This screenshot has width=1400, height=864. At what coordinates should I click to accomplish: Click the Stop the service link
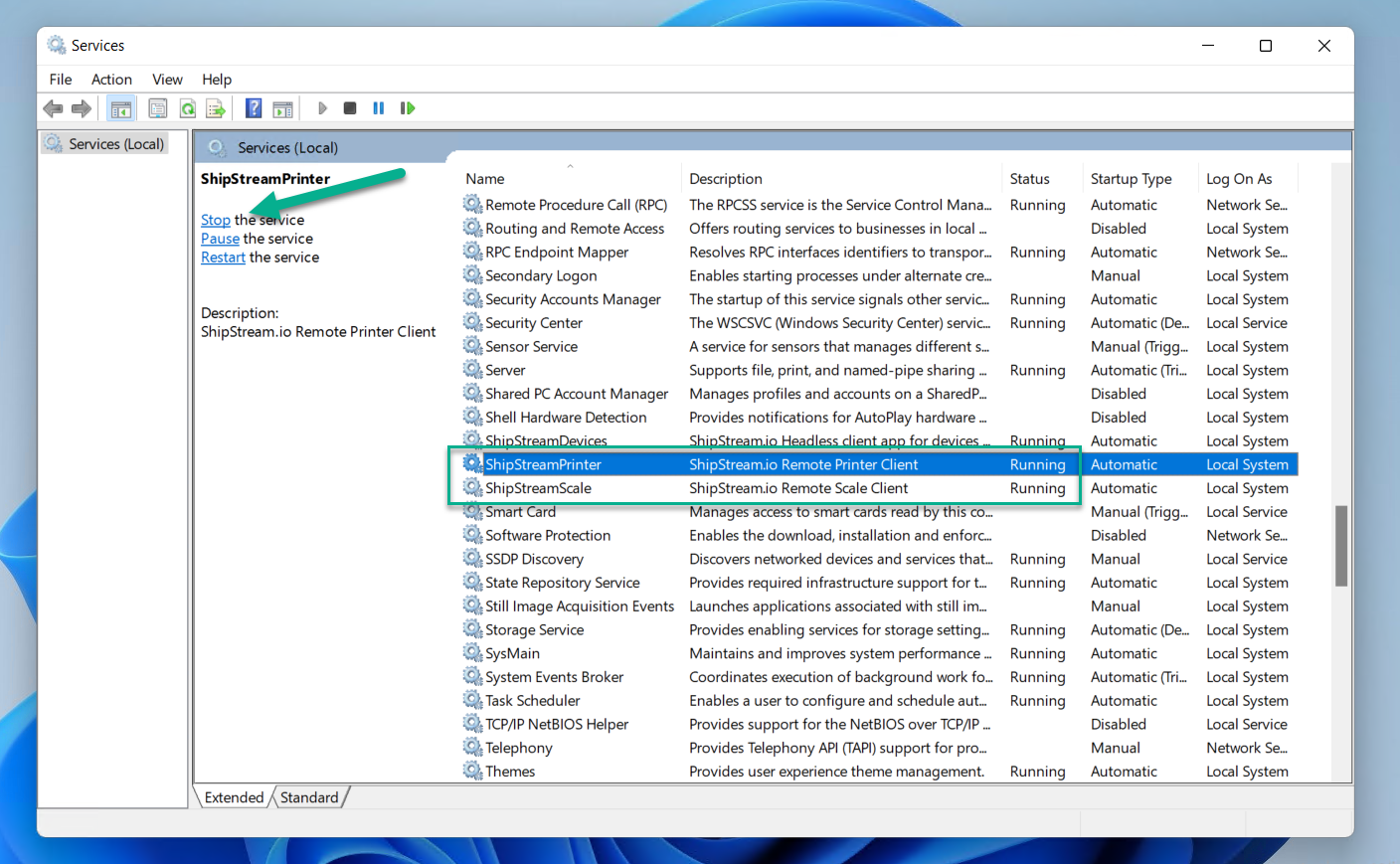pos(215,220)
